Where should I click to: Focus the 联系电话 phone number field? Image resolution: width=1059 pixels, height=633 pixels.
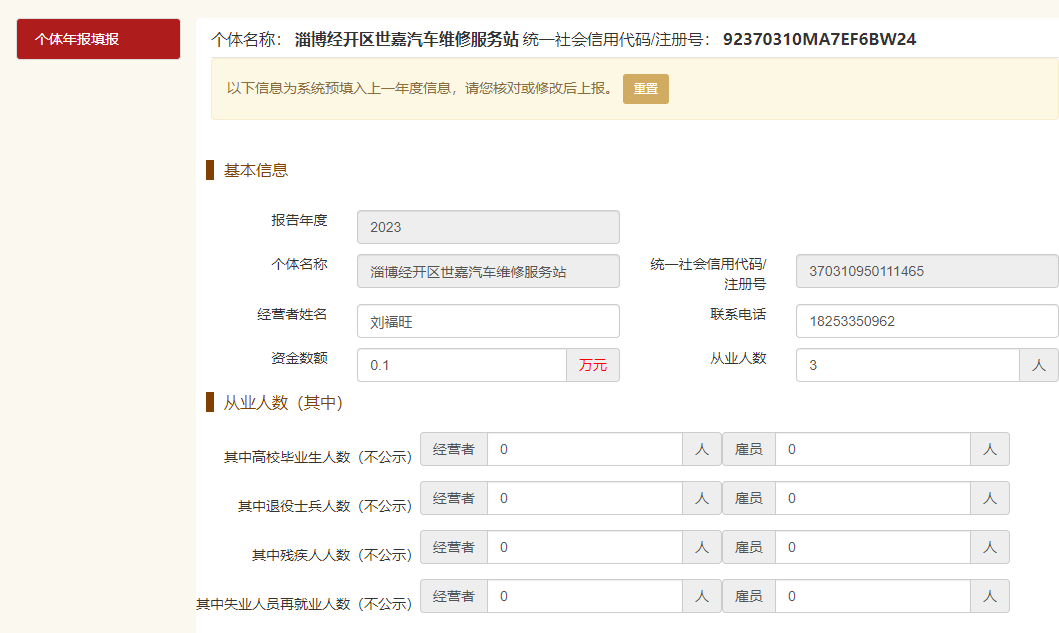[x=927, y=322]
